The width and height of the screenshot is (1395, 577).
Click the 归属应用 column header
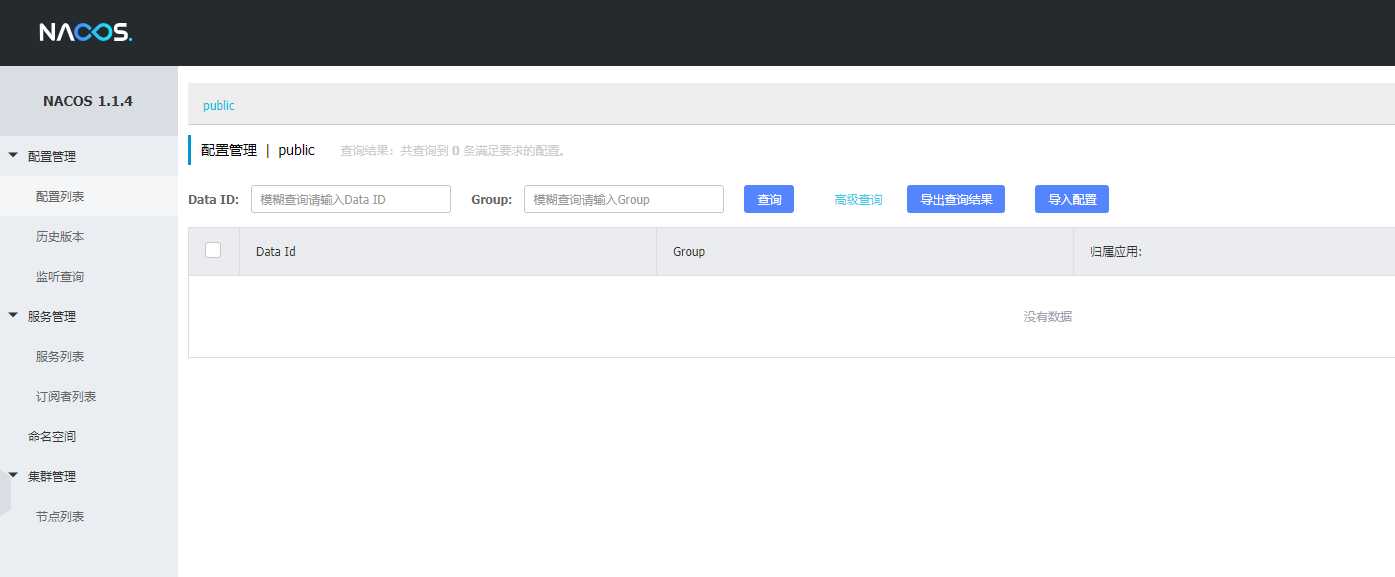(x=1116, y=251)
